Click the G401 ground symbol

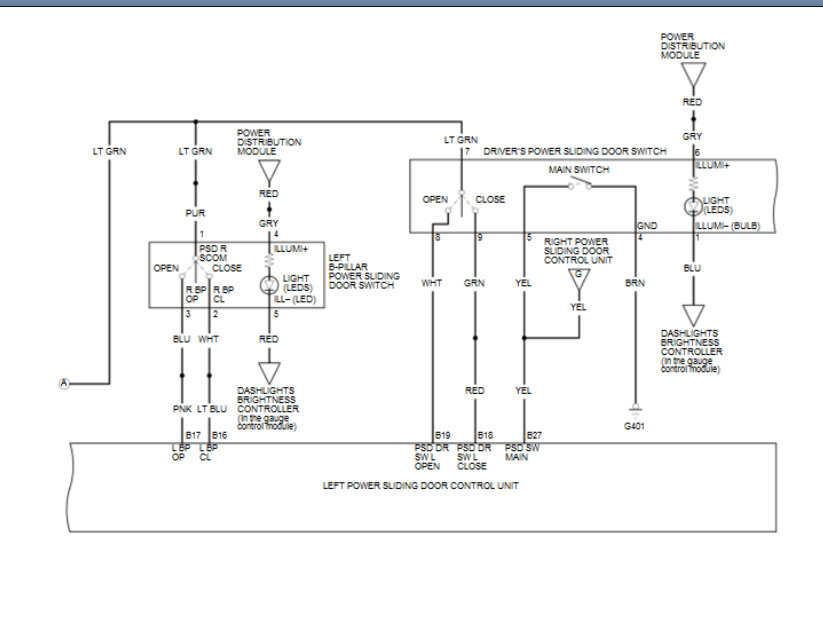pos(636,407)
